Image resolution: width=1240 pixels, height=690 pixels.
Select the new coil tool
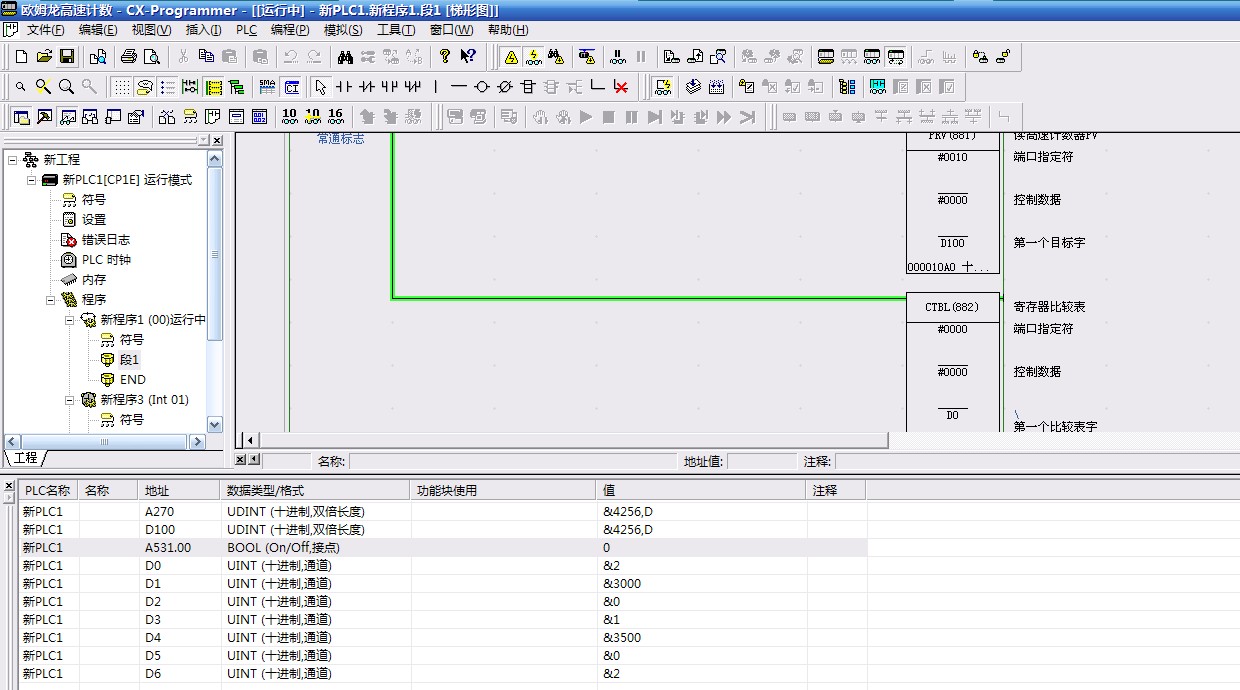(482, 87)
